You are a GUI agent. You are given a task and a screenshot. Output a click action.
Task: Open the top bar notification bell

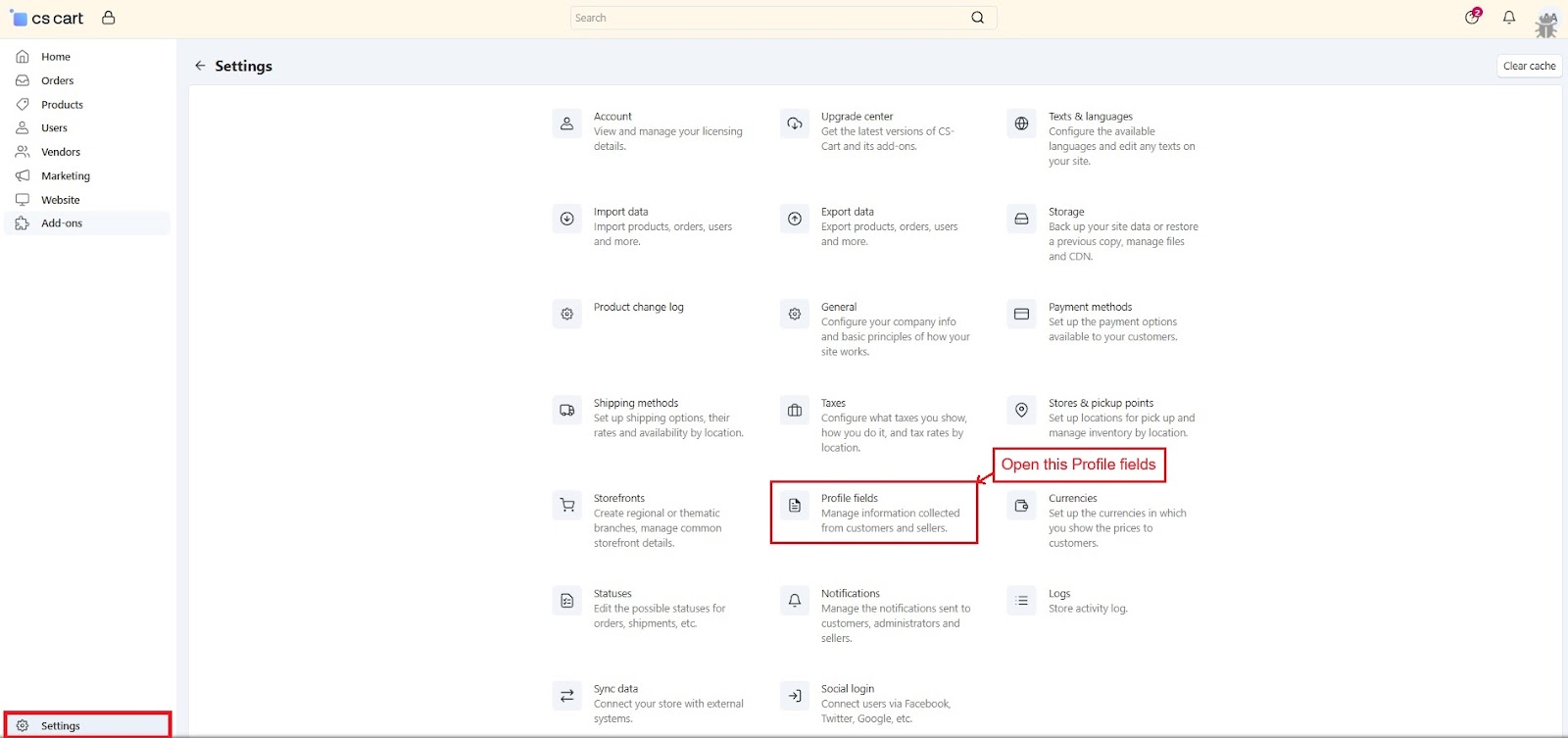1509,18
